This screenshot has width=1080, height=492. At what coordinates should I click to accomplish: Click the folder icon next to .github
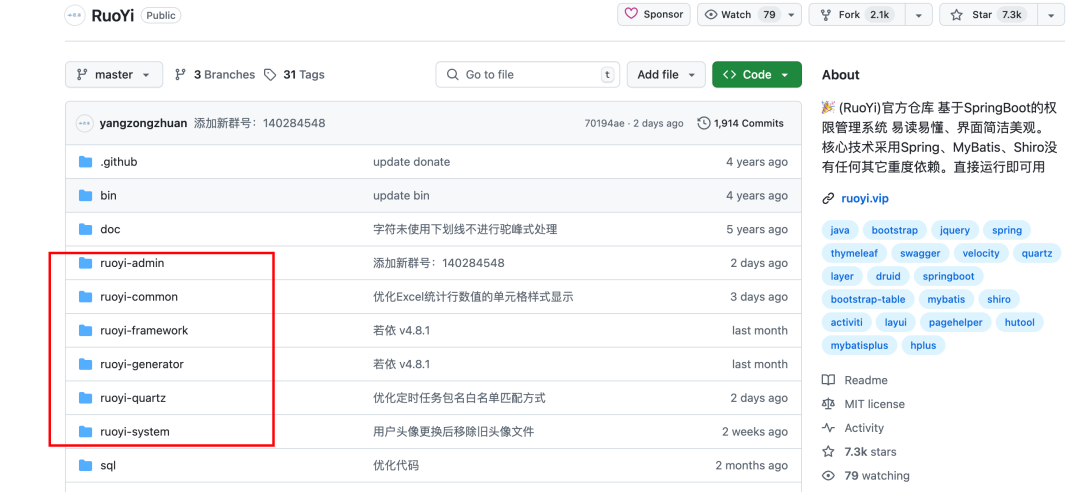(85, 162)
